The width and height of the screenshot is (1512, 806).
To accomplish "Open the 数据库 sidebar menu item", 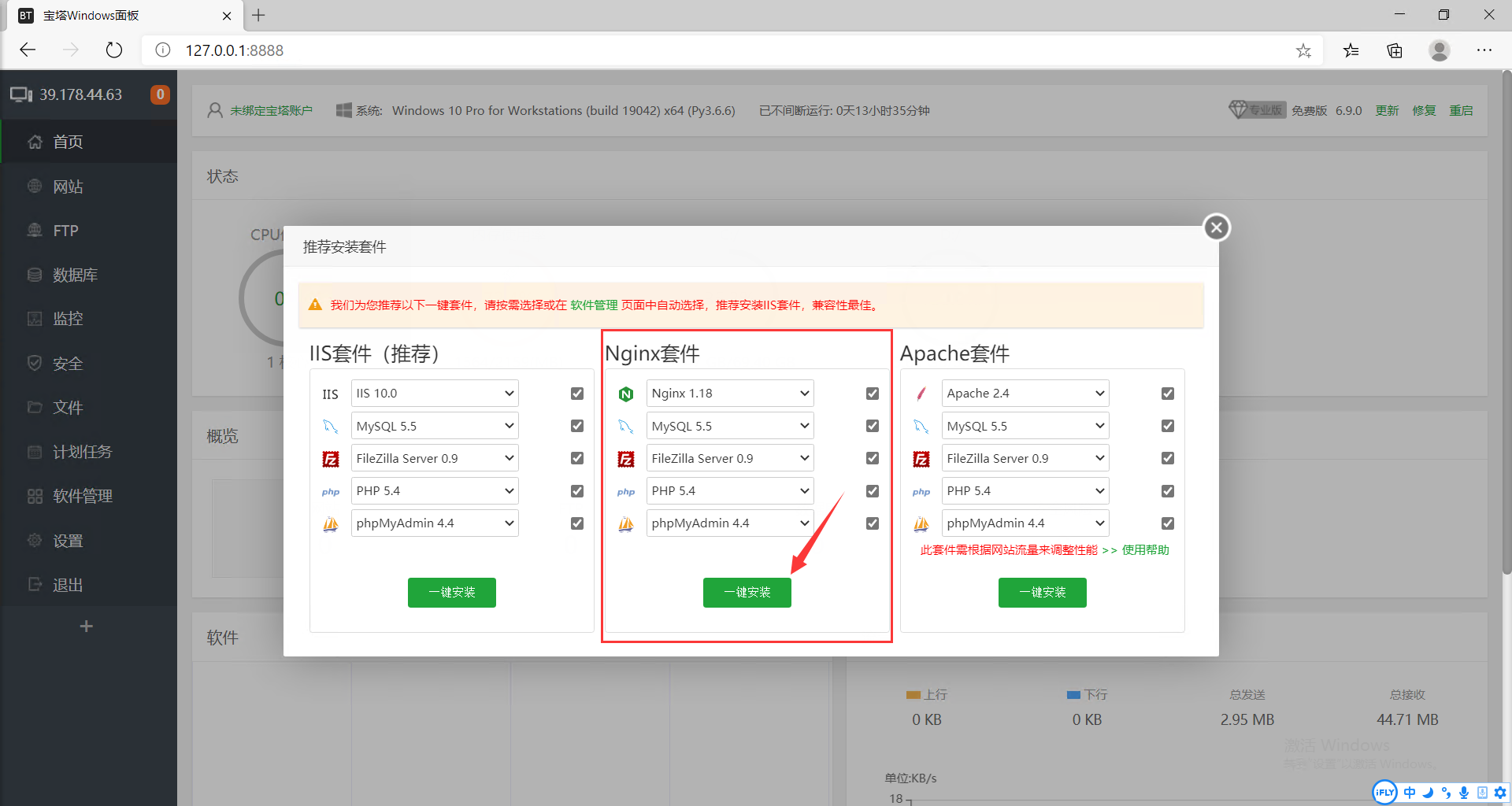I will [x=88, y=275].
